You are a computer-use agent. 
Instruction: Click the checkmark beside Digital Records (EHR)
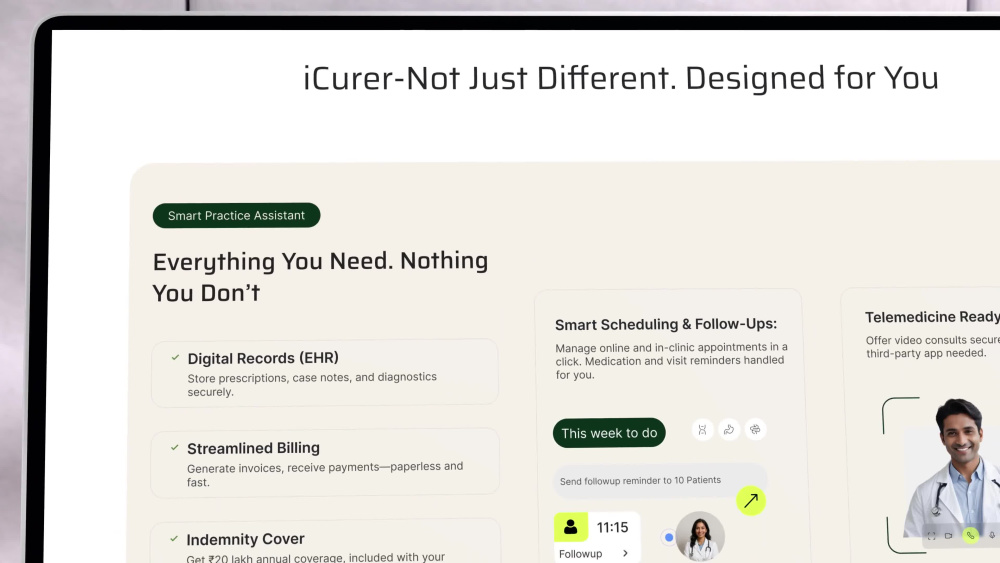click(175, 358)
